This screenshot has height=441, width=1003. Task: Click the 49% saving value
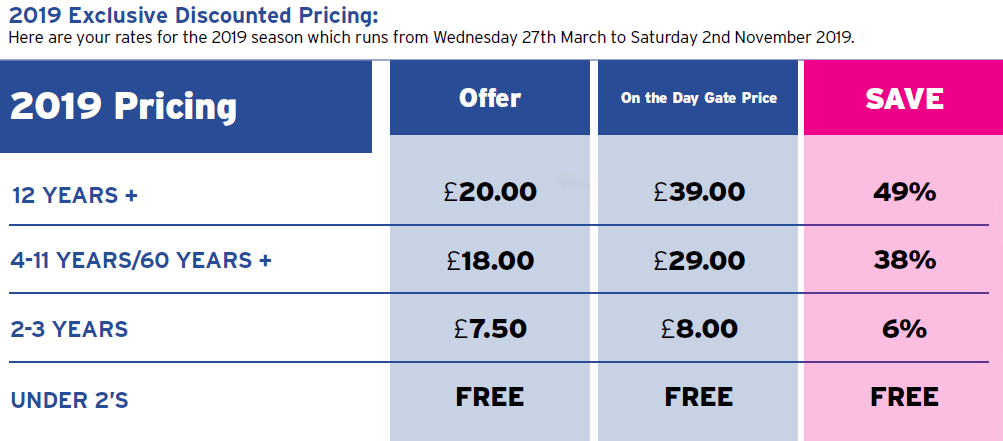[x=904, y=192]
